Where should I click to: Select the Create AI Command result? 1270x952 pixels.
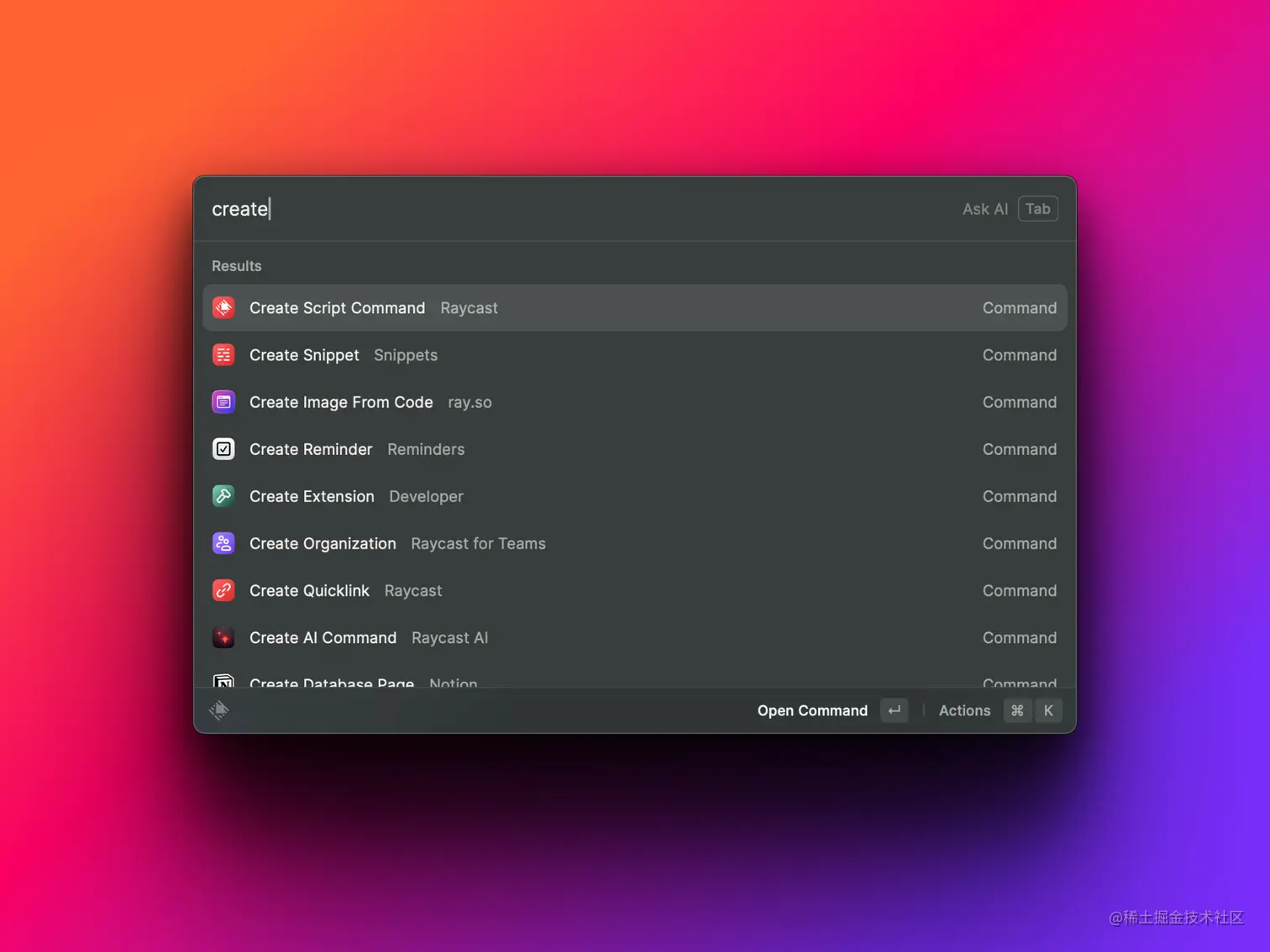[x=634, y=637]
